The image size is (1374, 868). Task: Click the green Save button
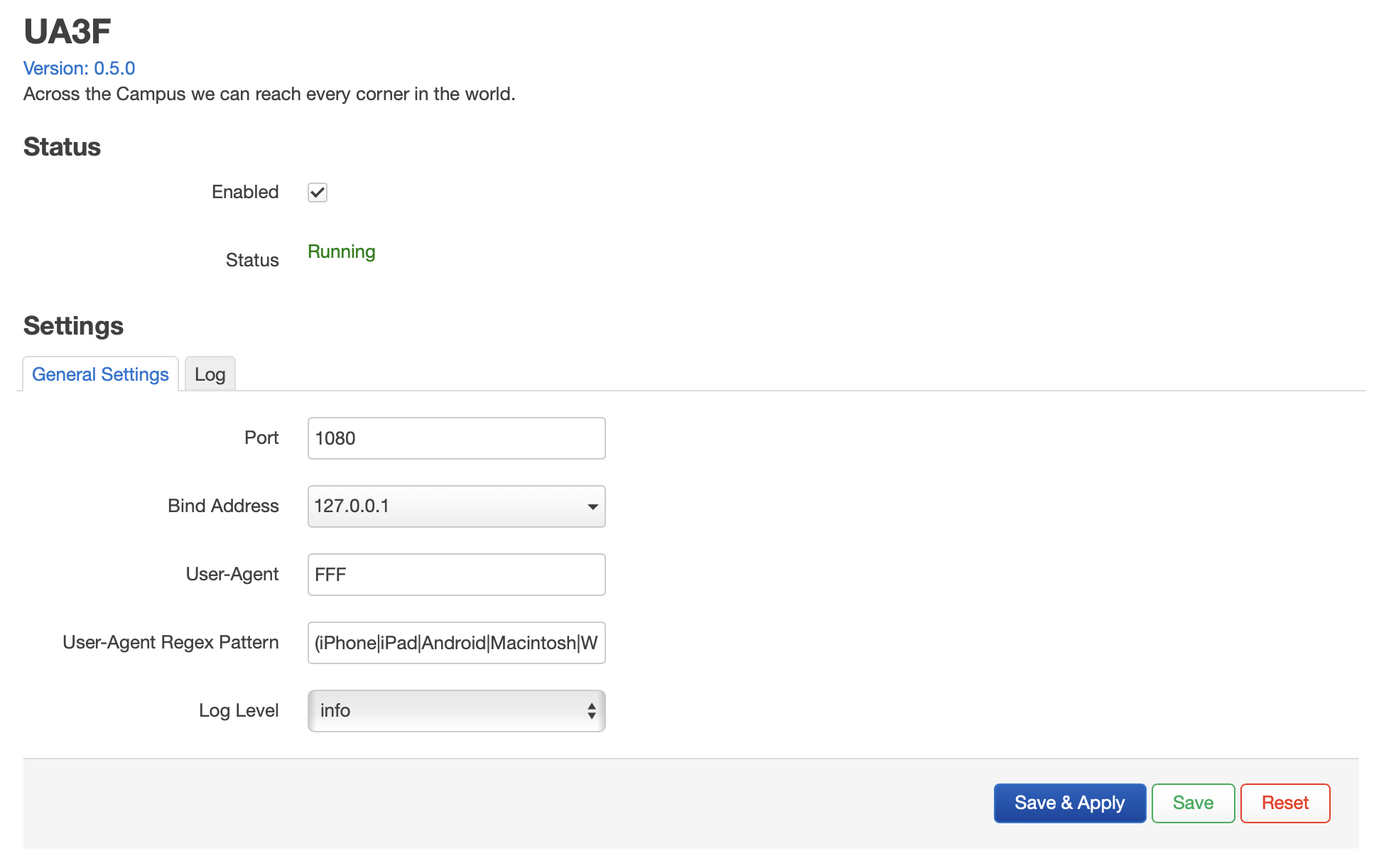pyautogui.click(x=1193, y=803)
